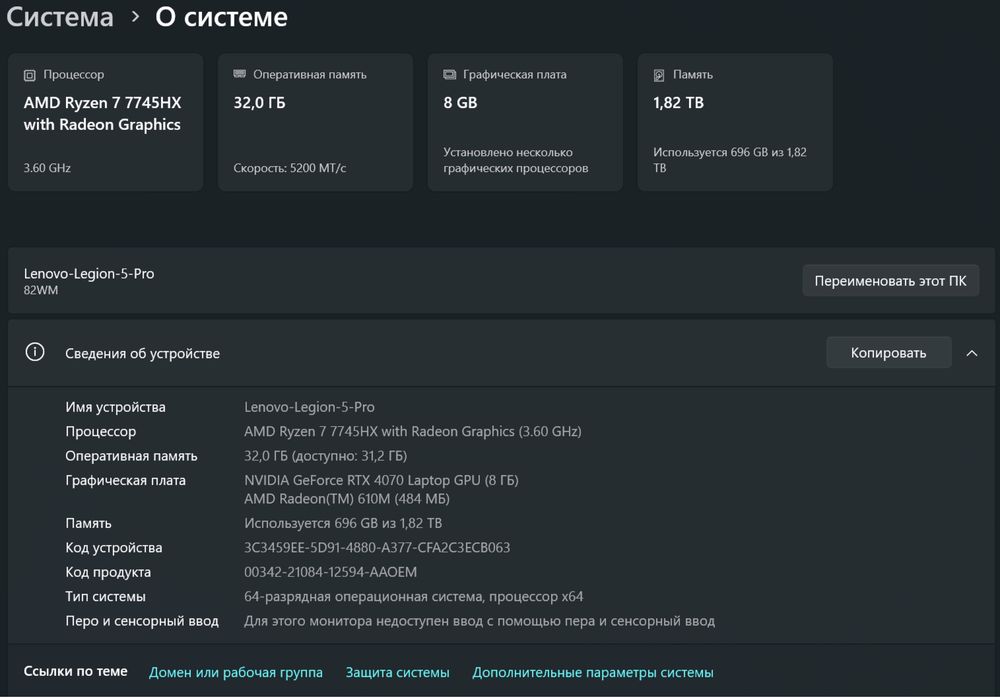Viewport: 1000px width, 697px height.
Task: Select the processor value with 3.60 GHz
Action: [x=413, y=432]
